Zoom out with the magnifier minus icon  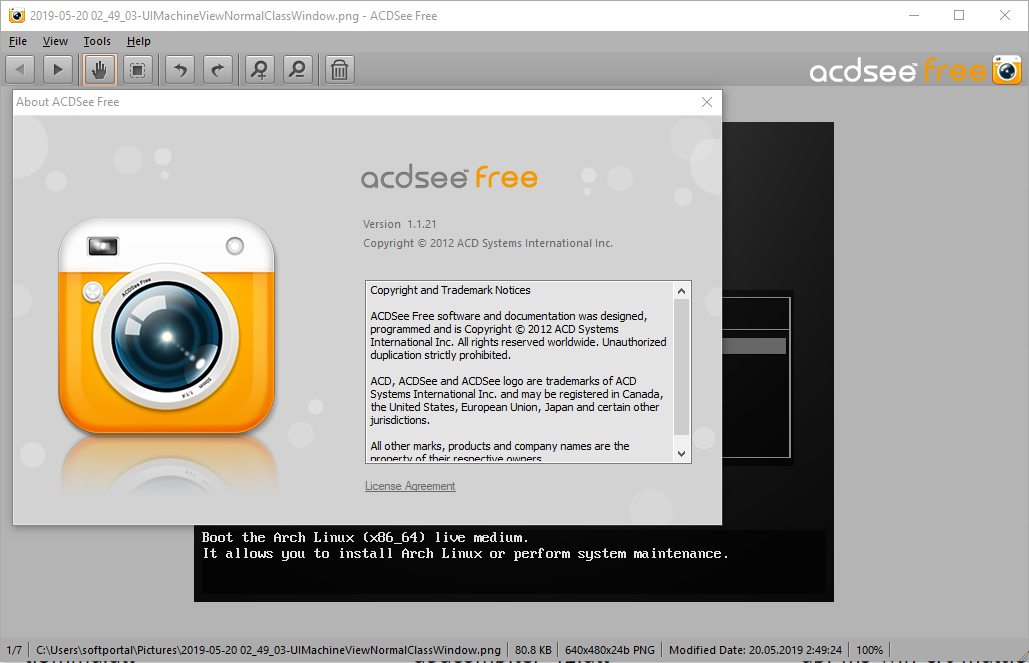click(298, 70)
